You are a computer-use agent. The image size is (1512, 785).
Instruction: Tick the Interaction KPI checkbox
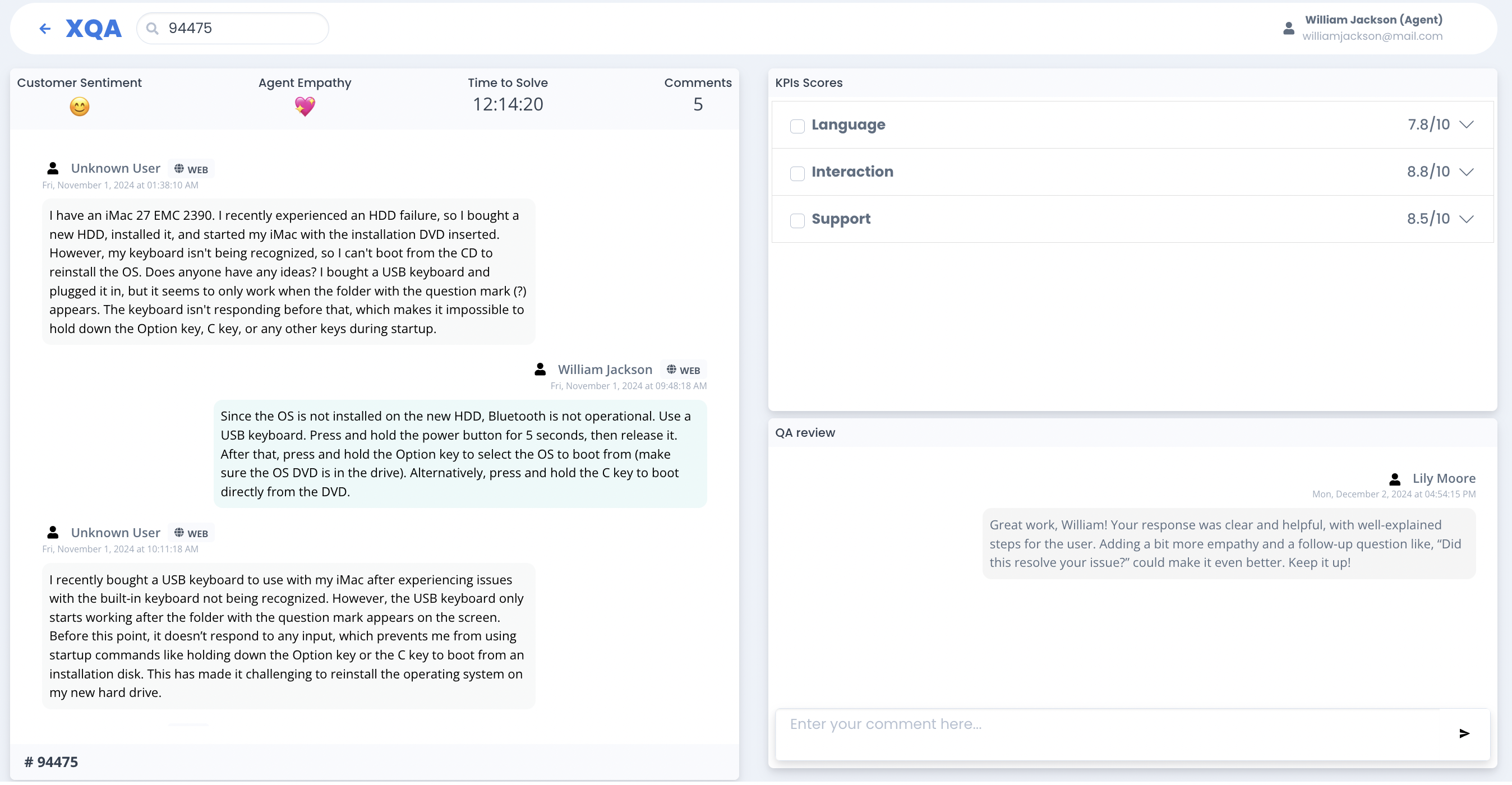click(797, 173)
